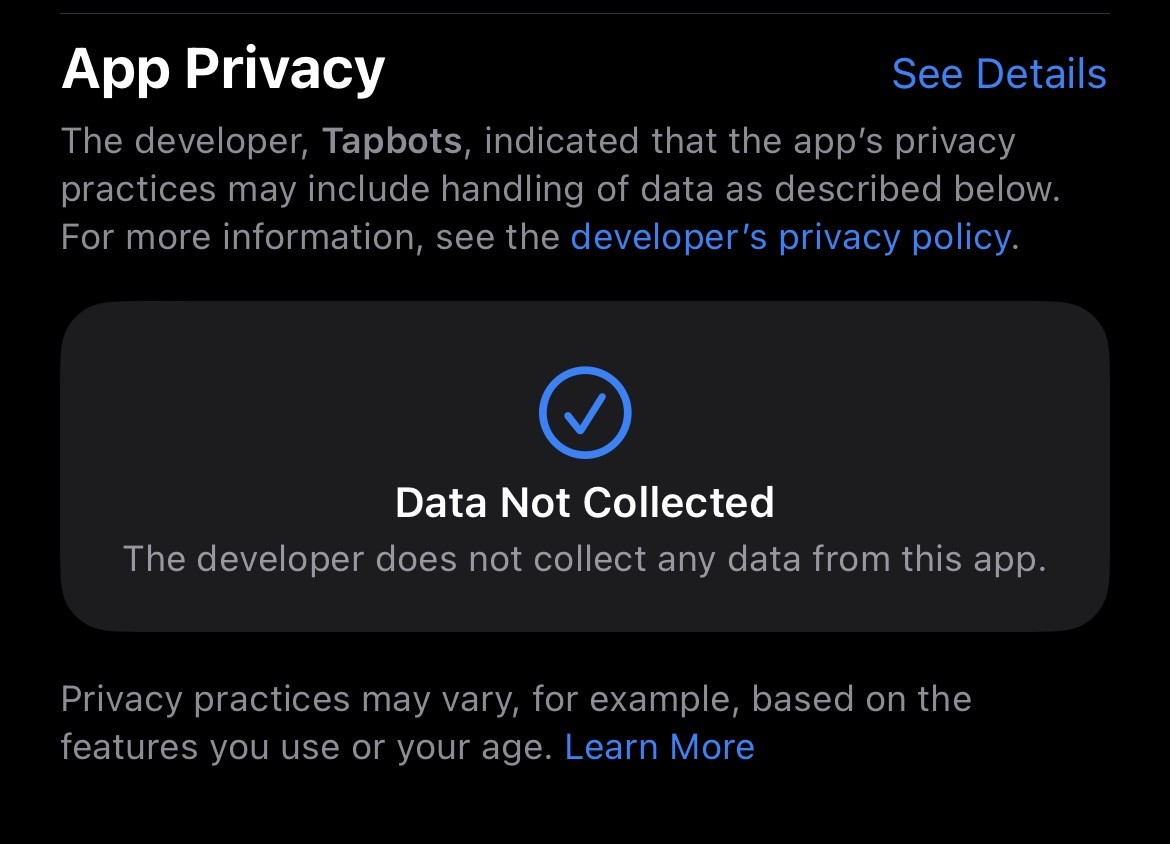The image size is (1170, 844).
Task: Tap the Data Not Collected card background
Action: pos(585,466)
